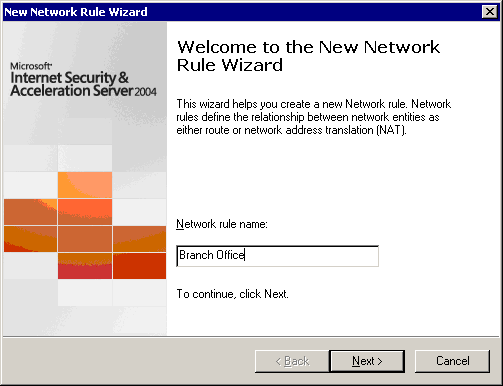Viewport: 503px width, 386px height.
Task: Click the bright red square in the banner graphic
Action: coord(139,266)
